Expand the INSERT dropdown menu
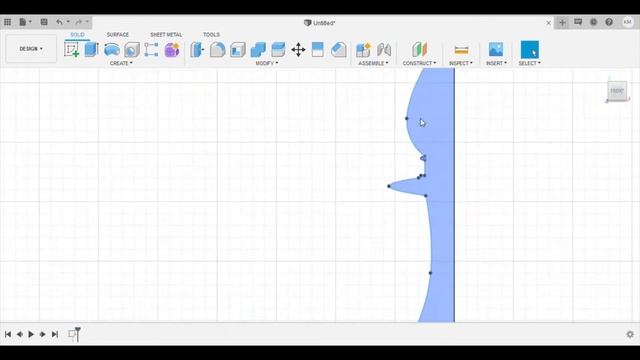This screenshot has width=640, height=360. 496,63
